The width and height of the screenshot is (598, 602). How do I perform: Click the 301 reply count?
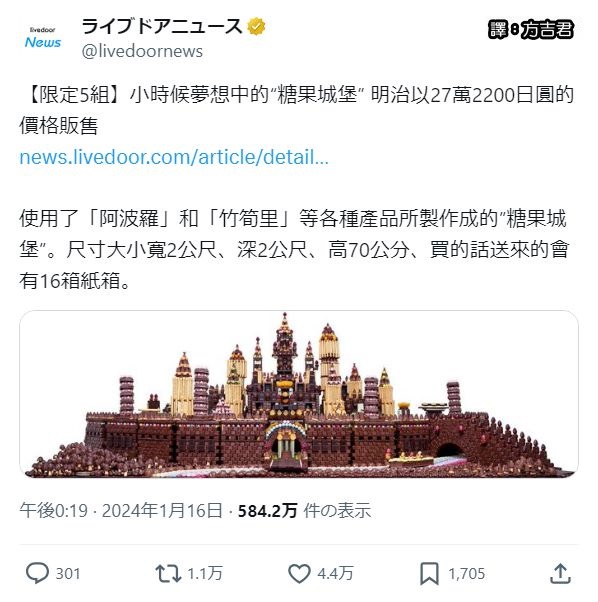pyautogui.click(x=68, y=574)
